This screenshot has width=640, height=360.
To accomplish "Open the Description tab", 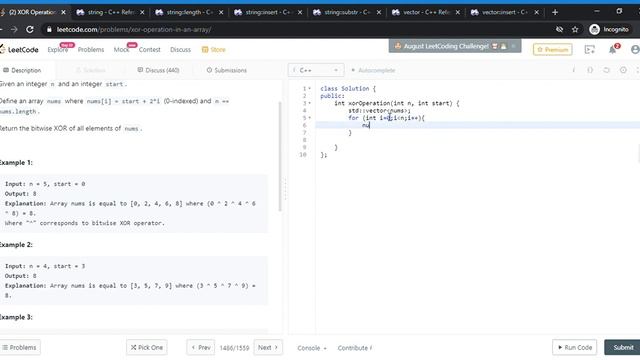I will (x=22, y=70).
